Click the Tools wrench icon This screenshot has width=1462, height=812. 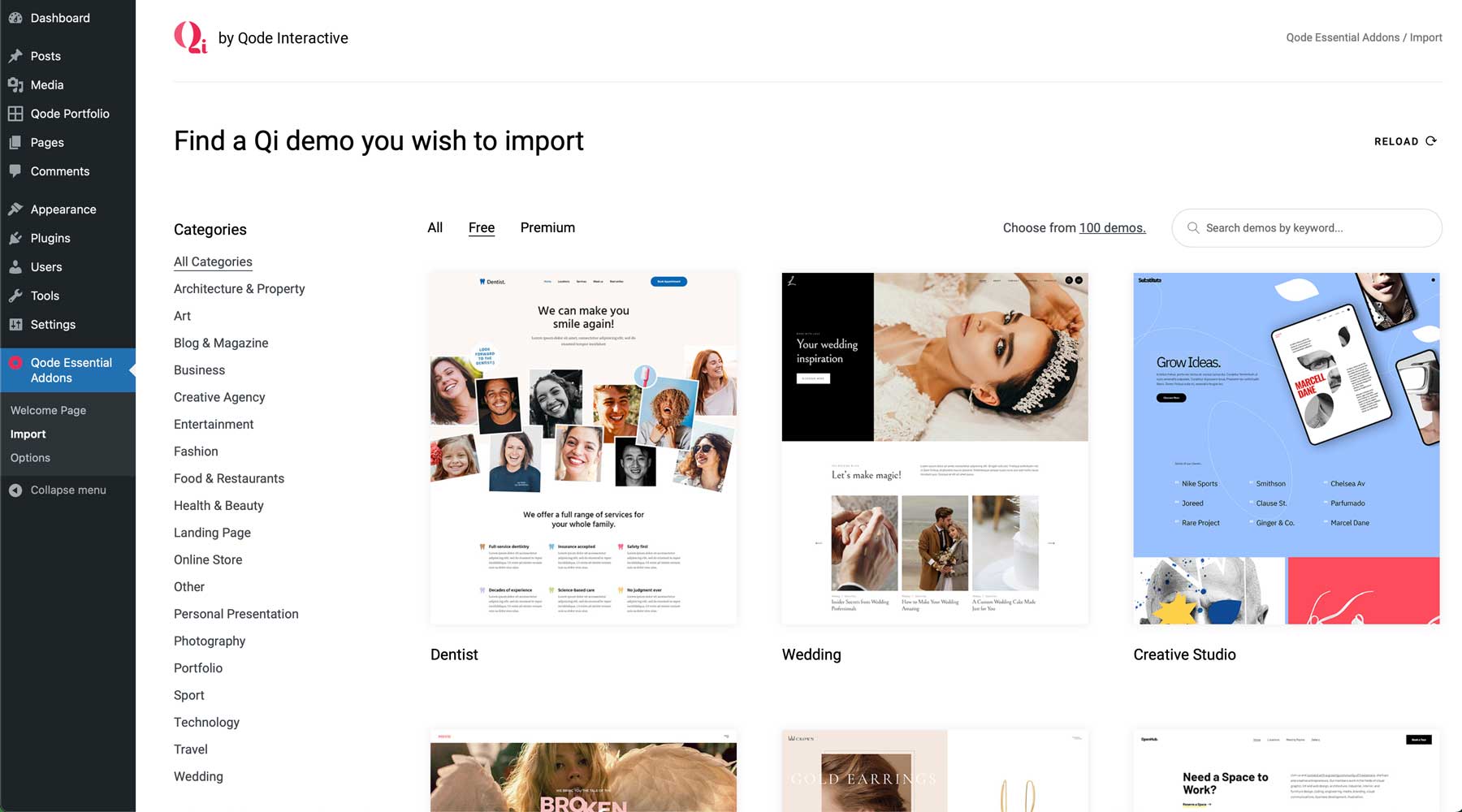pos(15,296)
